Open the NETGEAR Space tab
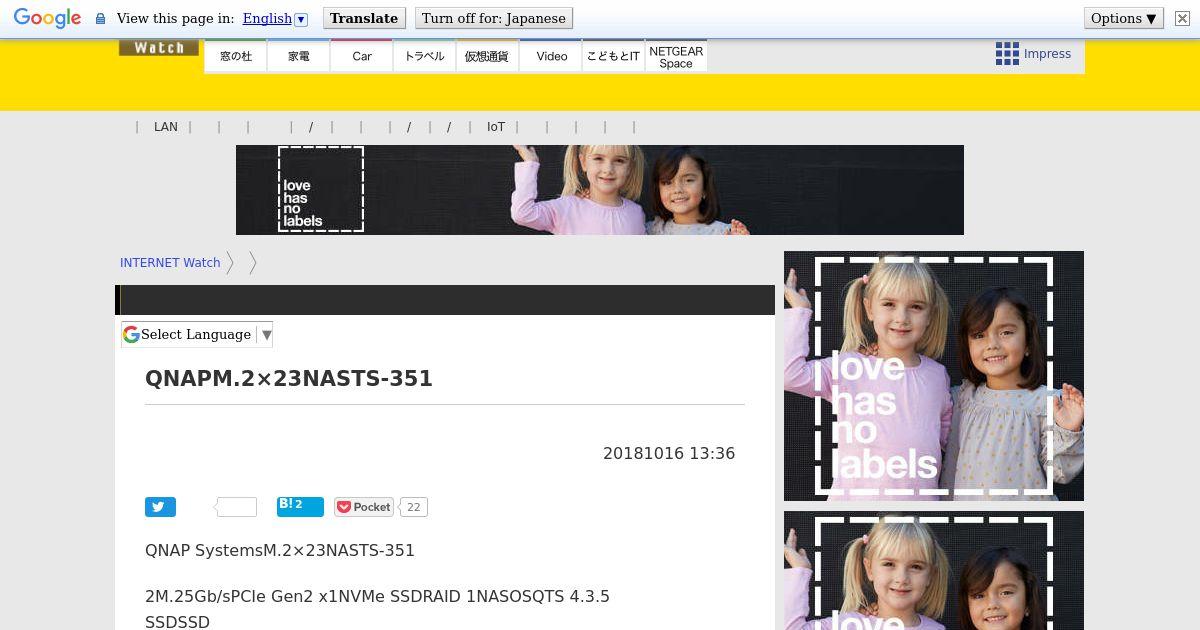This screenshot has width=1200, height=630. tap(676, 56)
